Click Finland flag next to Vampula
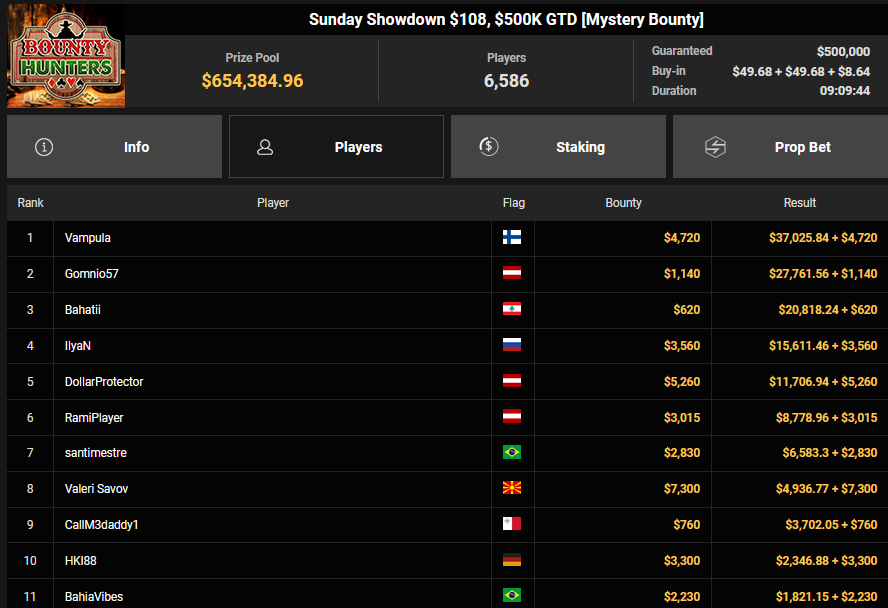 coord(512,238)
